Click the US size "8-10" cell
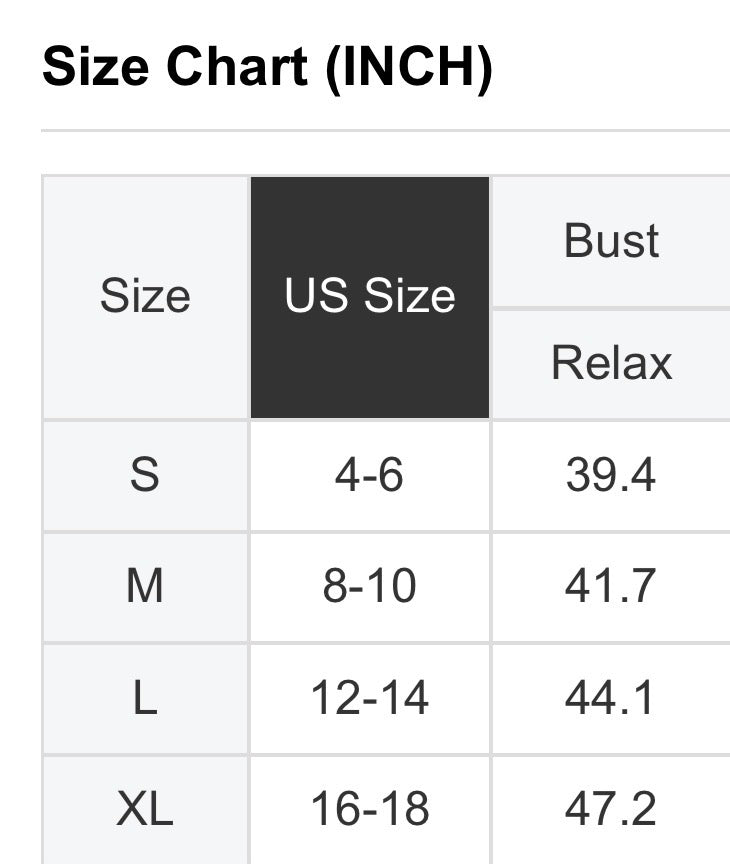The height and width of the screenshot is (864, 730). tap(370, 587)
